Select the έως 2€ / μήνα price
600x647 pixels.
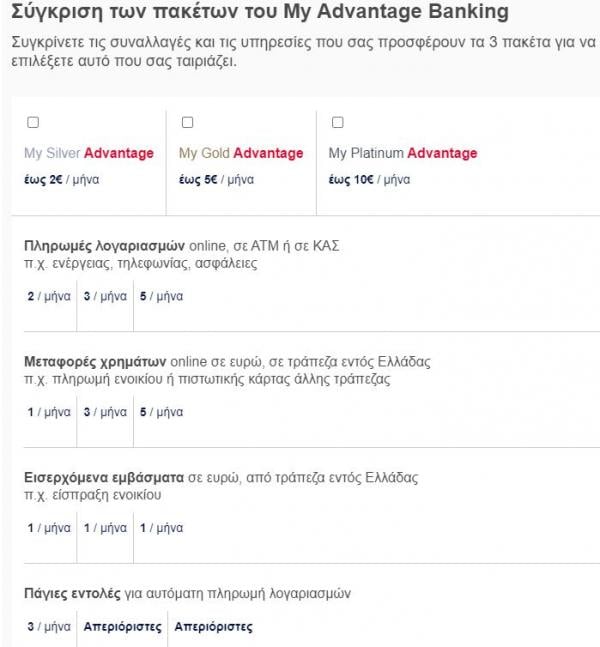[x=61, y=179]
